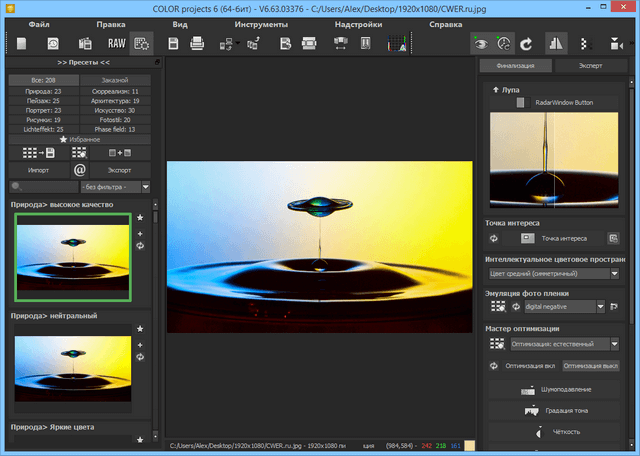Screen dimensions: 640x456
Task: Switch to the Эксперт tab
Action: (591, 66)
